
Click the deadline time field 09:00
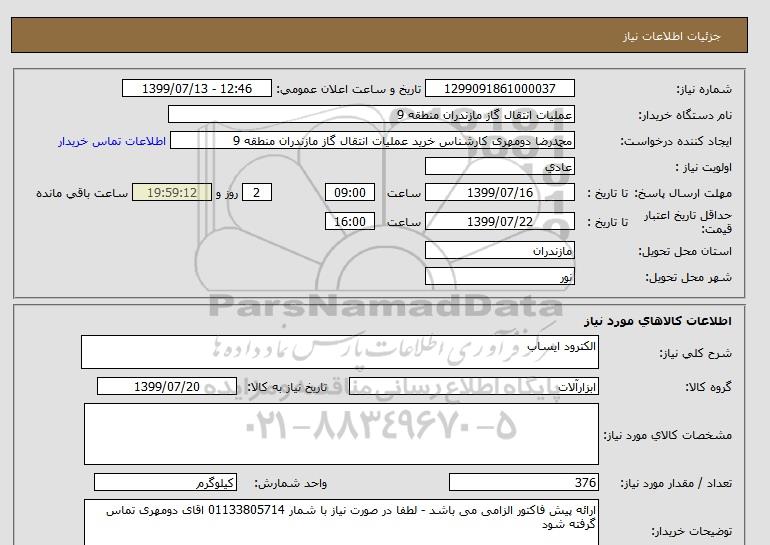pyautogui.click(x=350, y=192)
